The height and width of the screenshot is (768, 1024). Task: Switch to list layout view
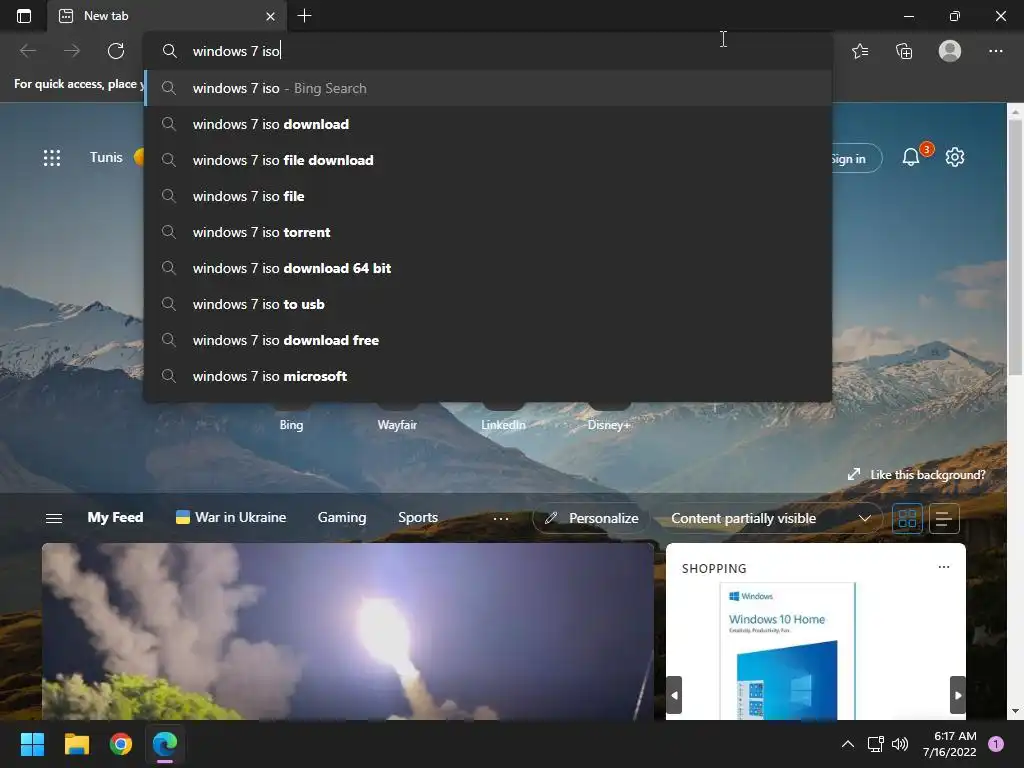[x=944, y=519]
